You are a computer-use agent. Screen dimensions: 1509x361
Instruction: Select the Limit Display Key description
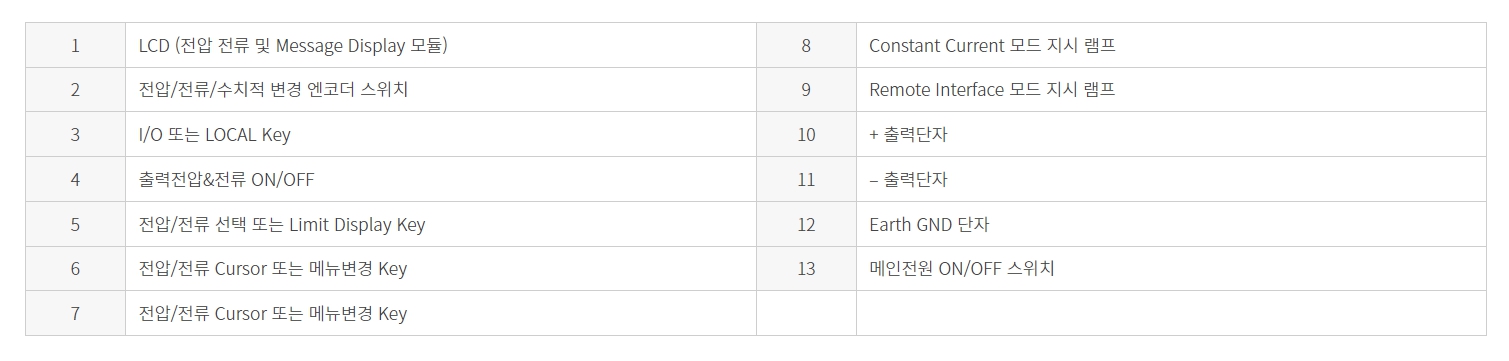point(282,224)
